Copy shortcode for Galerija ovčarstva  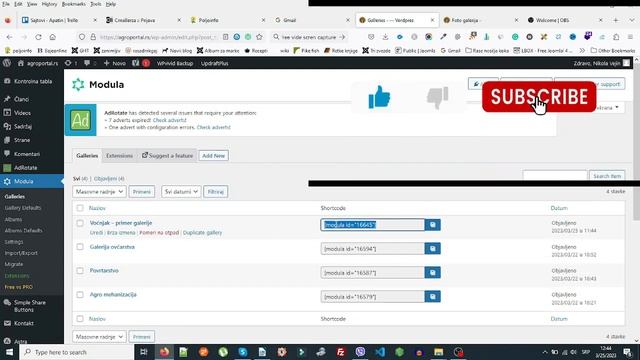pyautogui.click(x=433, y=249)
